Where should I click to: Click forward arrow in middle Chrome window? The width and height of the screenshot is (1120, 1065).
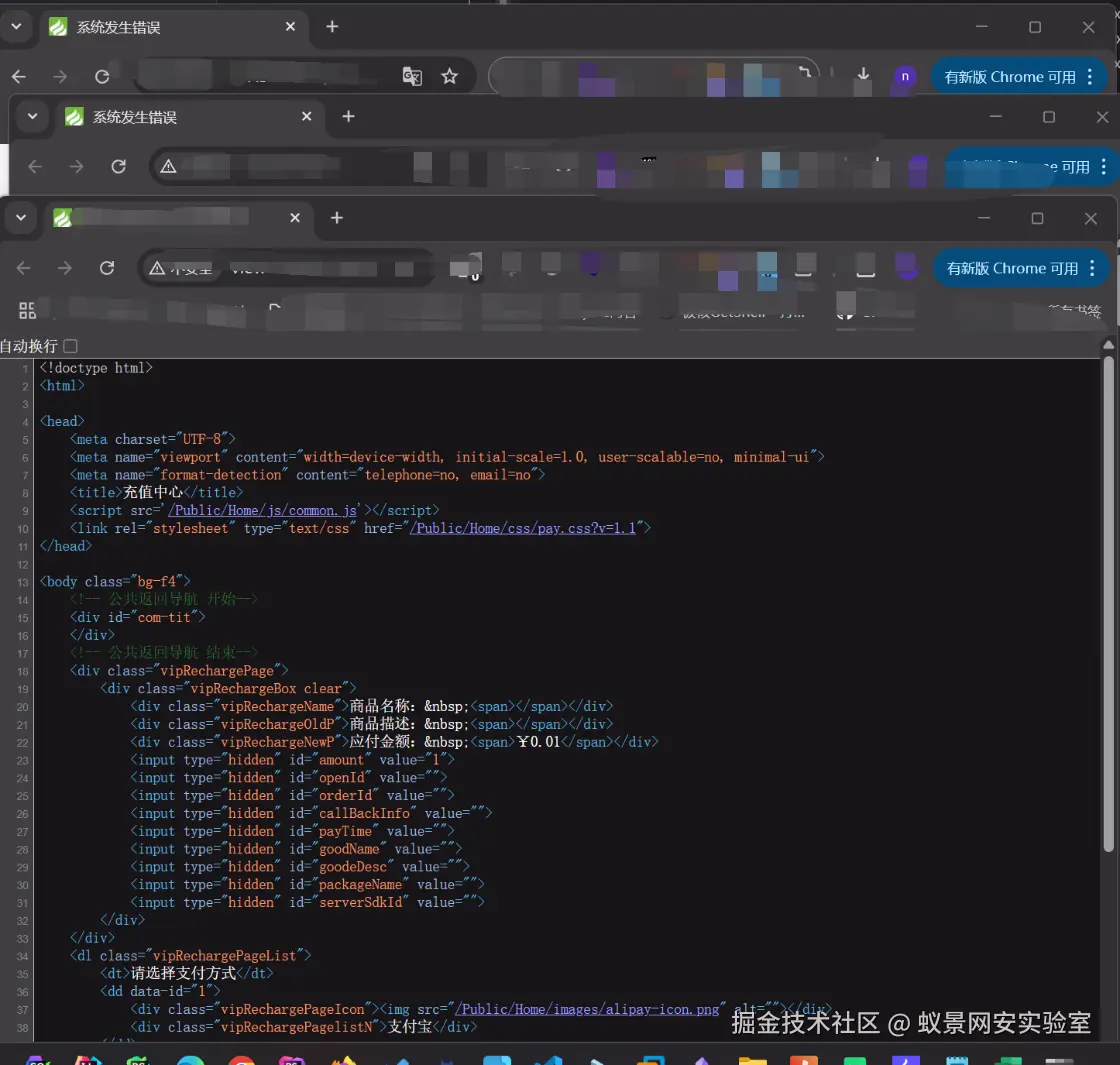[76, 166]
